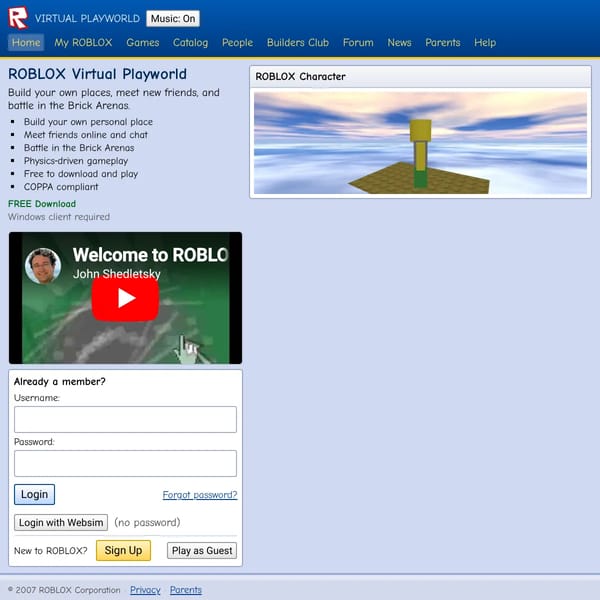
Task: Play the Welcome to ROBLOX video
Action: click(x=126, y=298)
